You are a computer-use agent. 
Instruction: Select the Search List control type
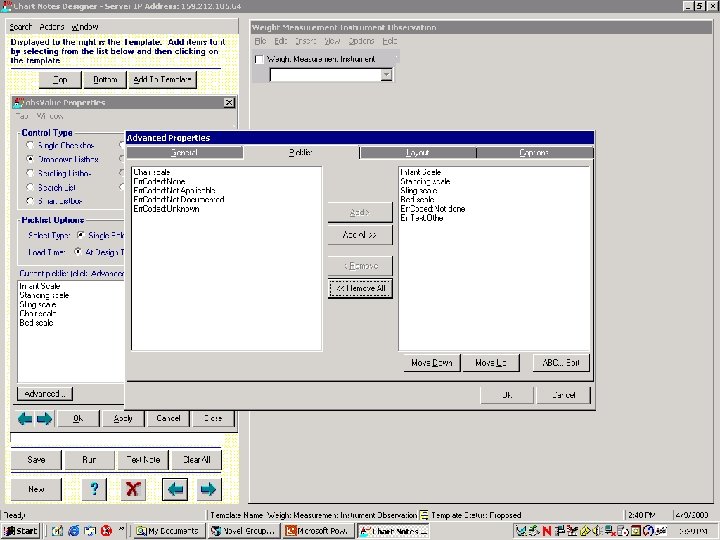tap(30, 187)
